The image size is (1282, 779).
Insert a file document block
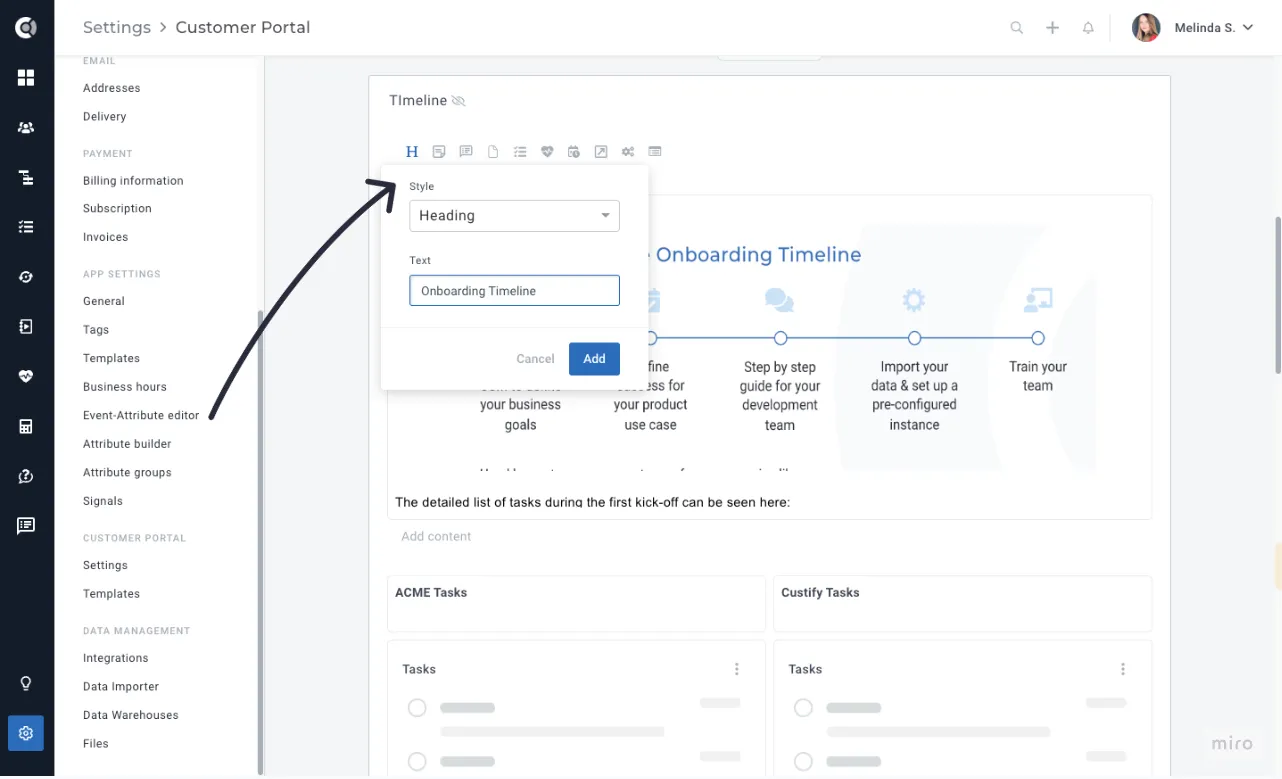(493, 152)
